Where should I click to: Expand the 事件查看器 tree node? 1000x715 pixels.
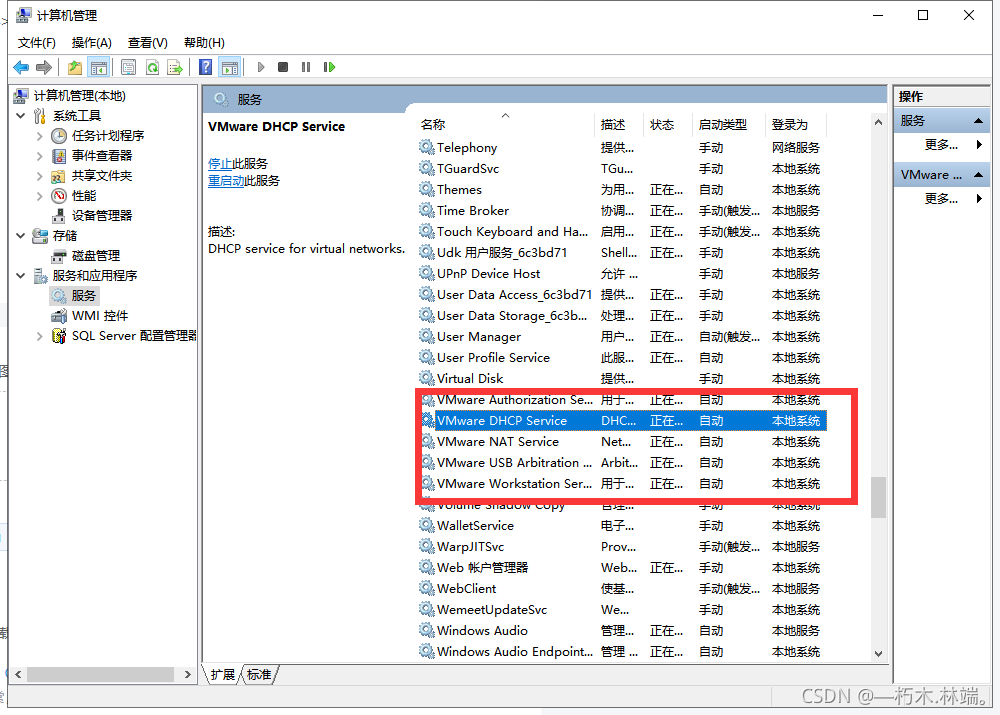[40, 156]
